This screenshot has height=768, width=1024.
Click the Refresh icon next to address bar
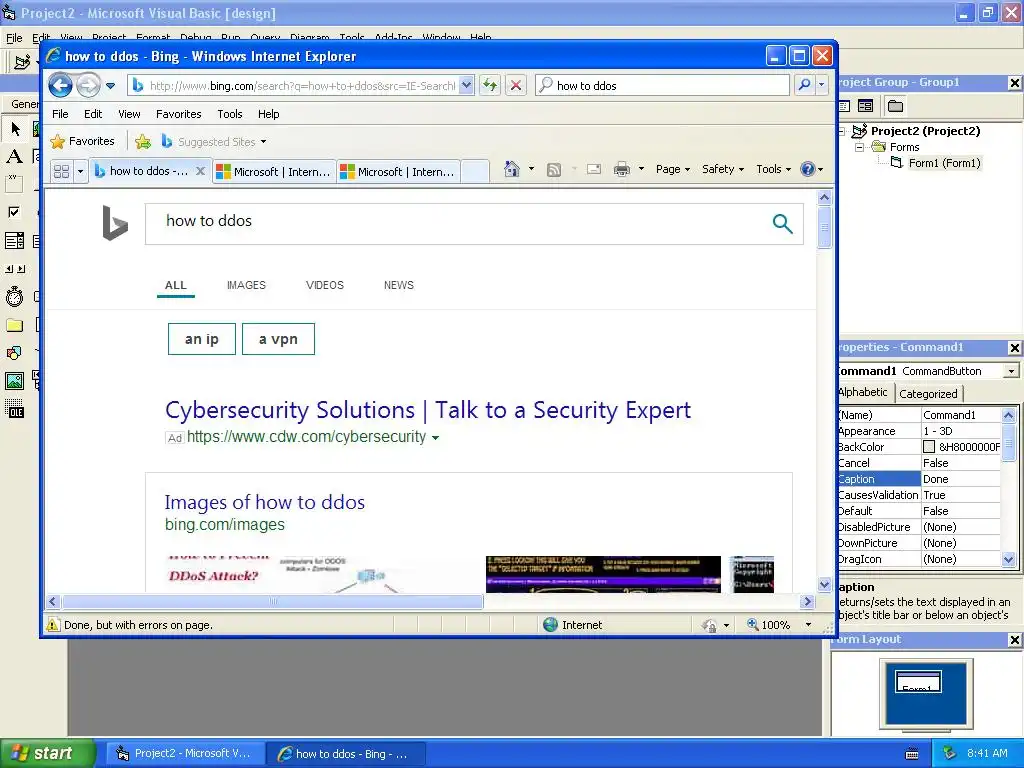pos(490,85)
